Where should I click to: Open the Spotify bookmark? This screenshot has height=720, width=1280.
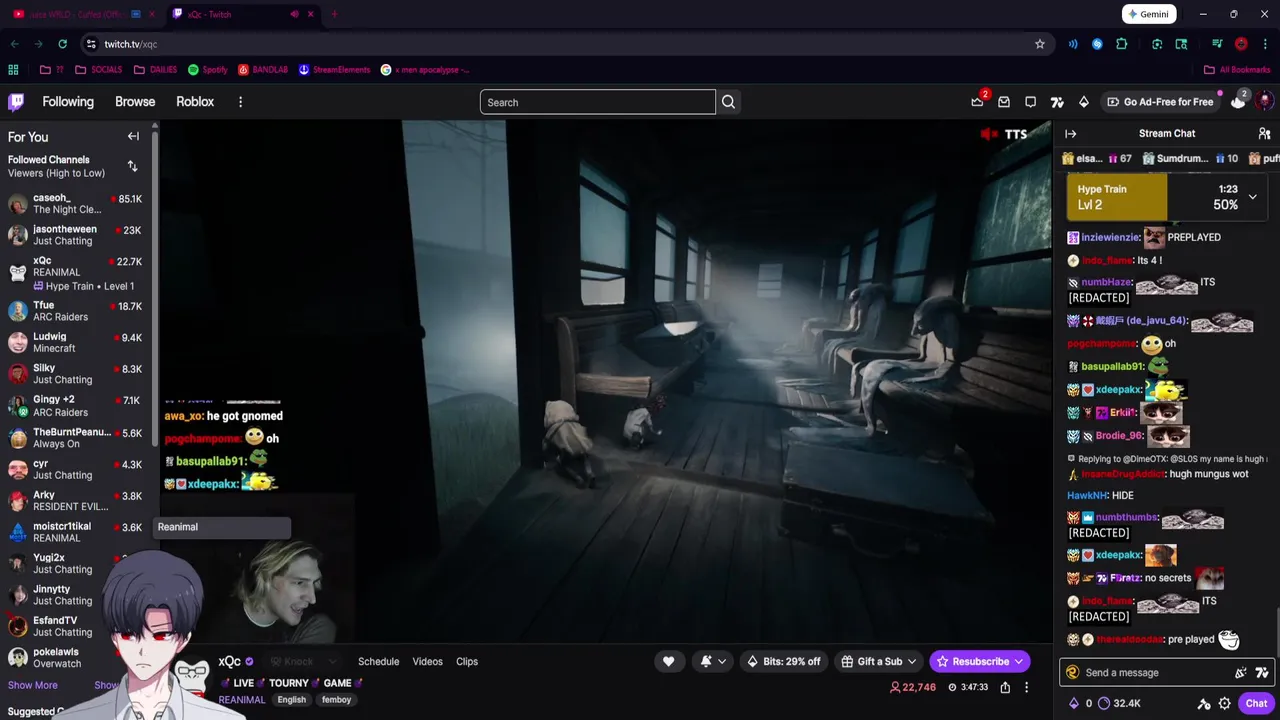tap(208, 70)
